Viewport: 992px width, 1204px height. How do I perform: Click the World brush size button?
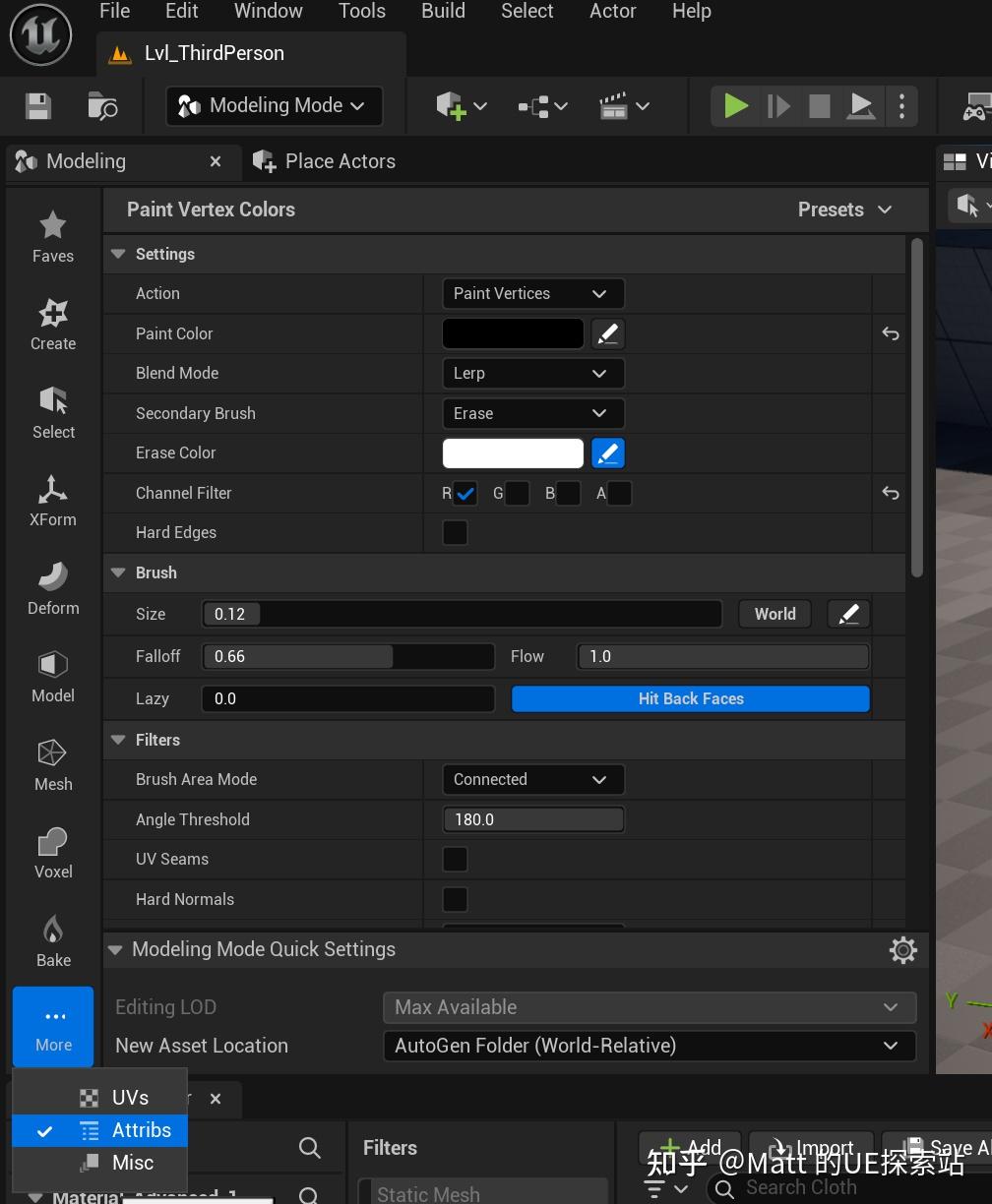775,614
